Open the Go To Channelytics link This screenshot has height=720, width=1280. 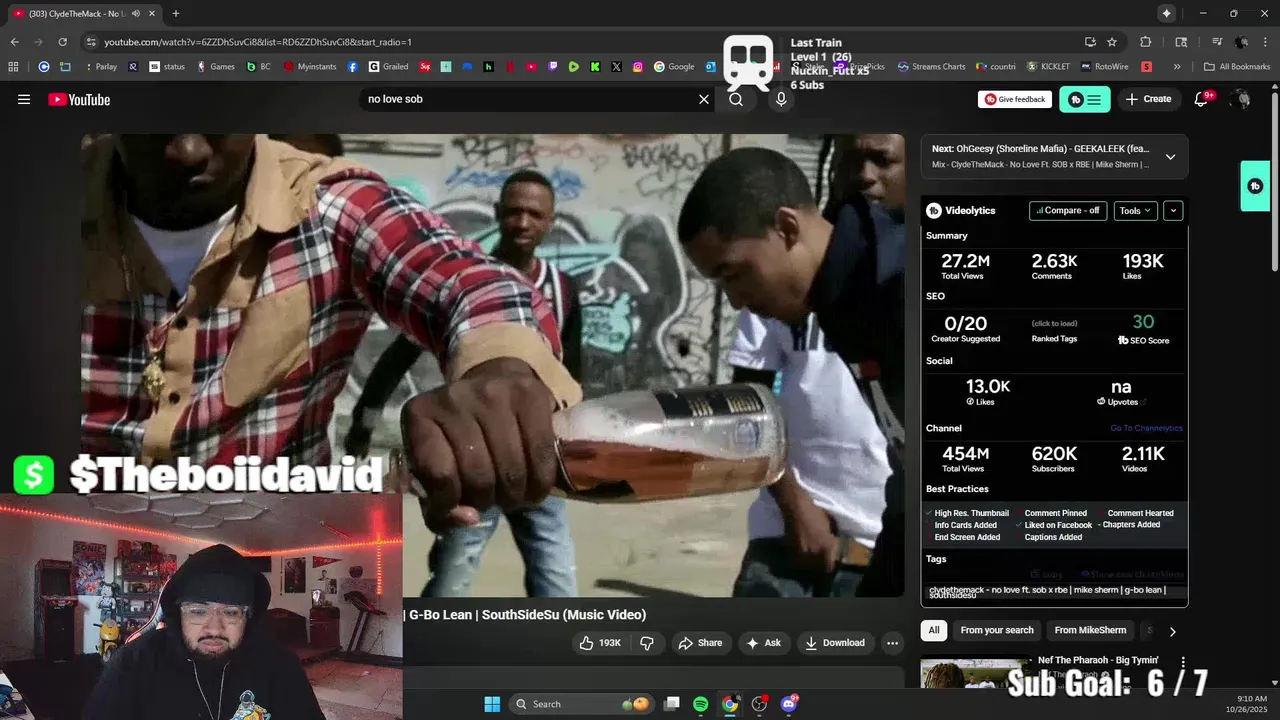pos(1146,428)
